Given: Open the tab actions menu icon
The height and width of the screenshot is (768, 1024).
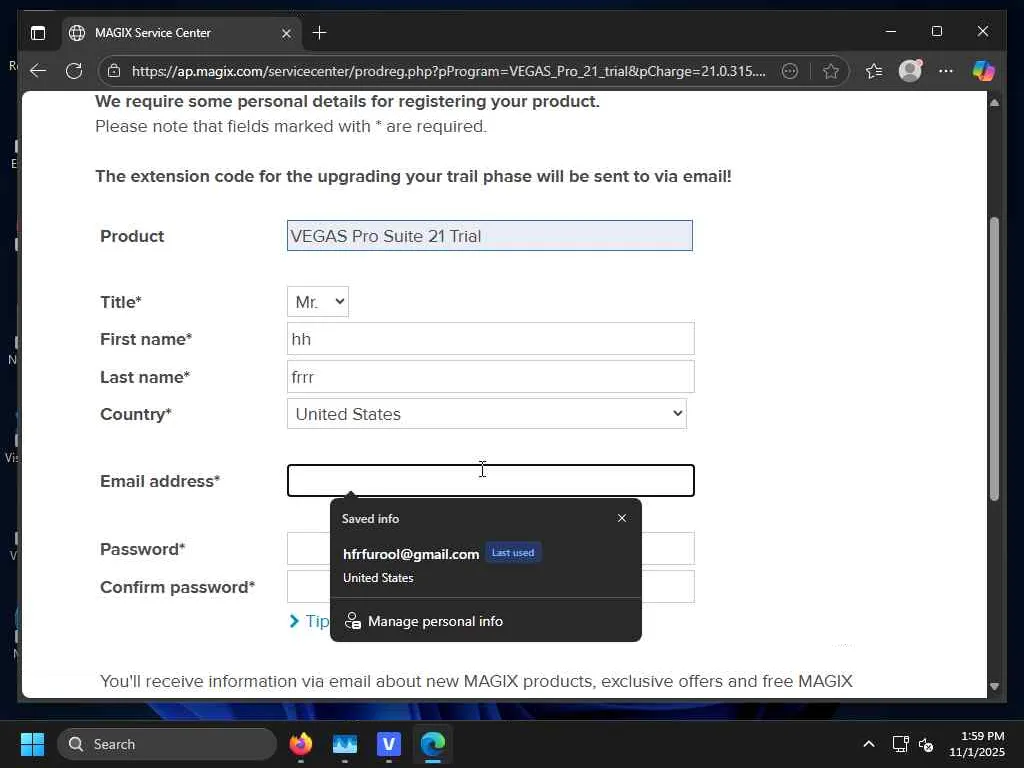Looking at the screenshot, I should pyautogui.click(x=38, y=33).
